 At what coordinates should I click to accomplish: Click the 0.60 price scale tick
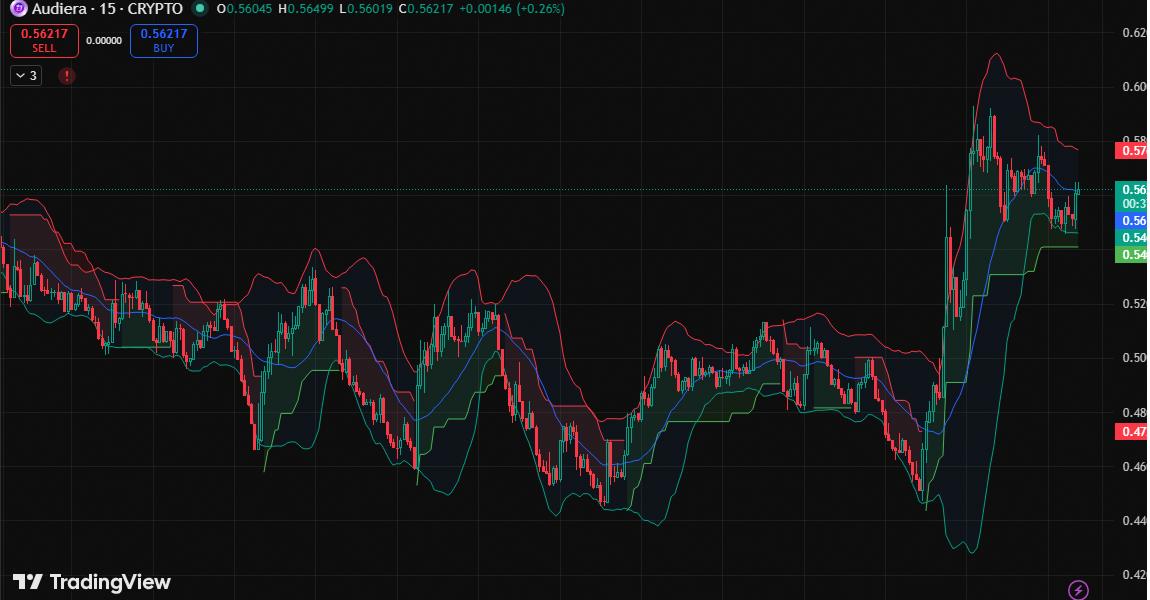1132,87
